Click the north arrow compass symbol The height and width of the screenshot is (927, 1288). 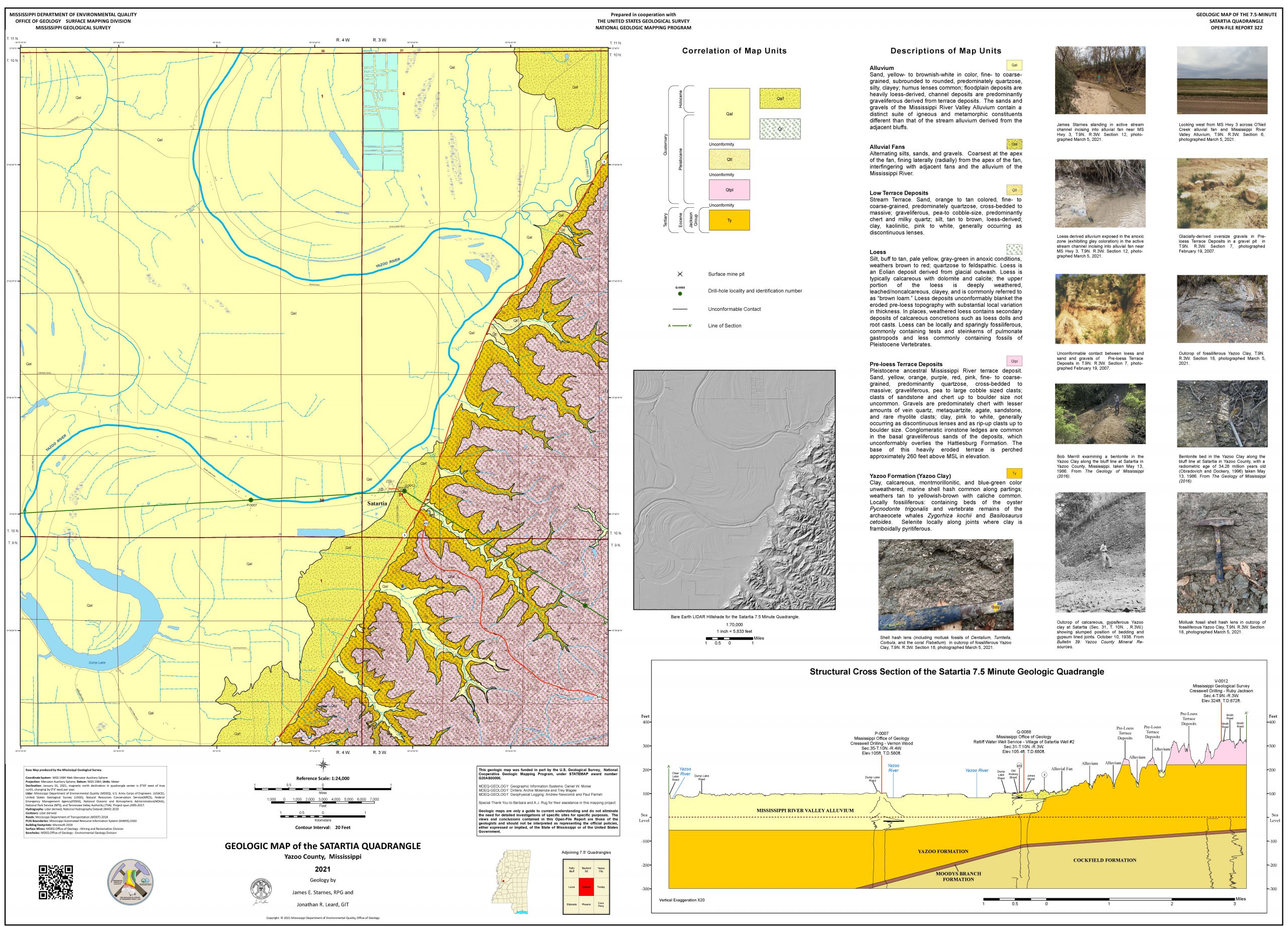323,765
